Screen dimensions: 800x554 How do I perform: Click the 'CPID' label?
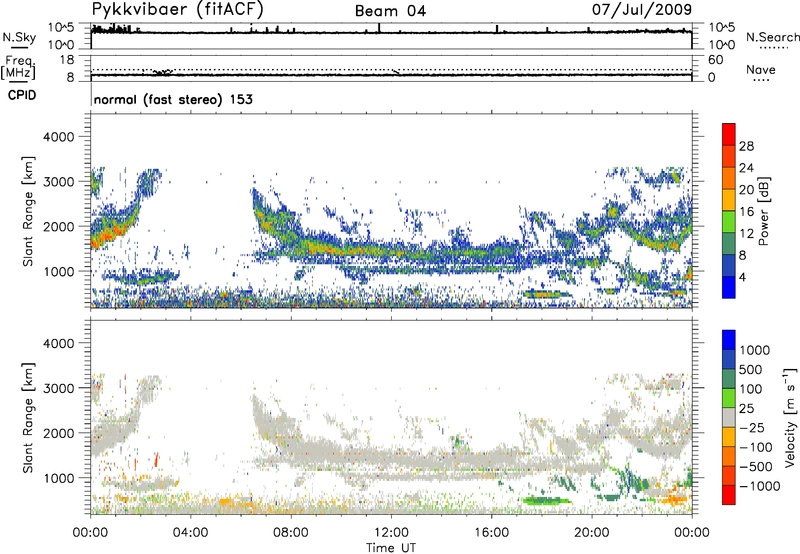(22, 95)
